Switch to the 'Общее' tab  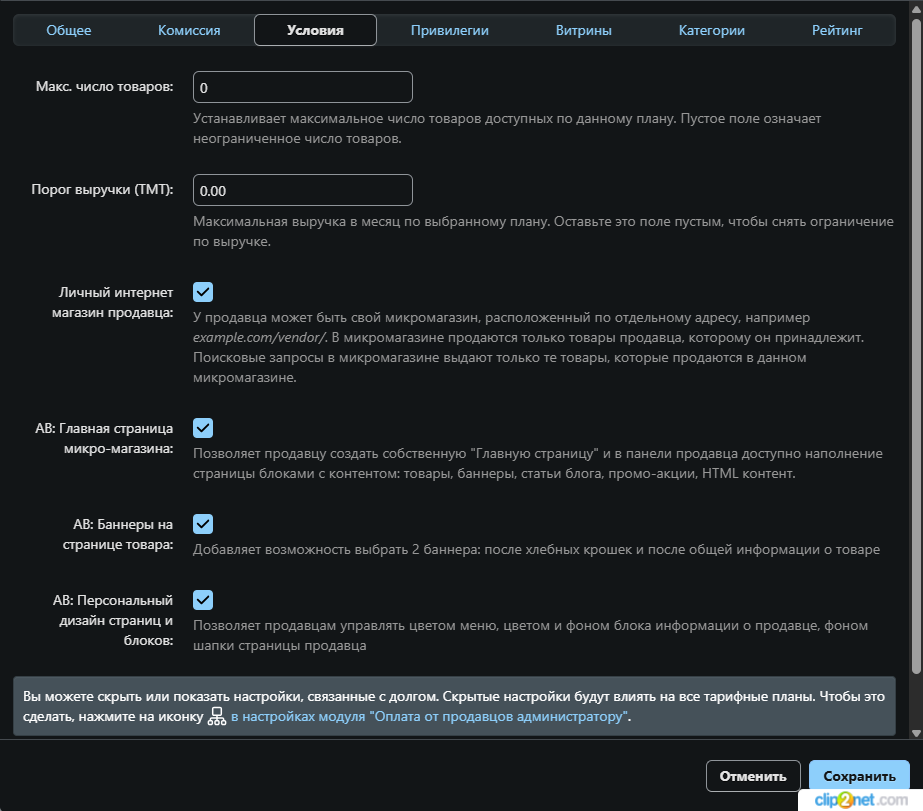[69, 30]
